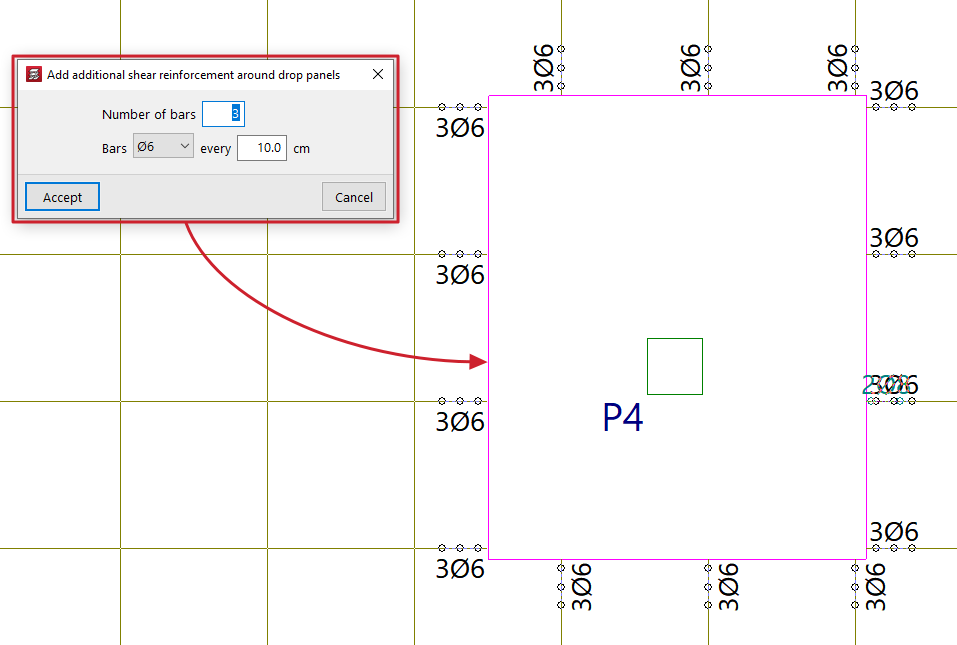Select the green column square at P4
957x645 pixels.
[675, 366]
